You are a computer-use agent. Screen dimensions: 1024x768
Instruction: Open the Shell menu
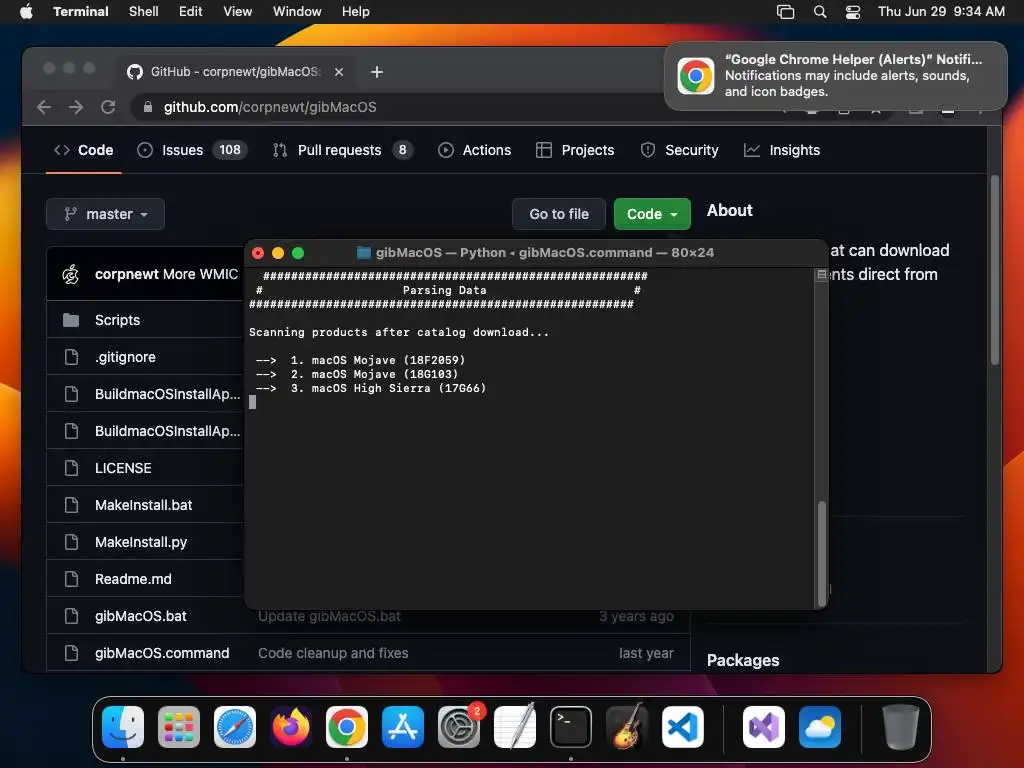144,11
